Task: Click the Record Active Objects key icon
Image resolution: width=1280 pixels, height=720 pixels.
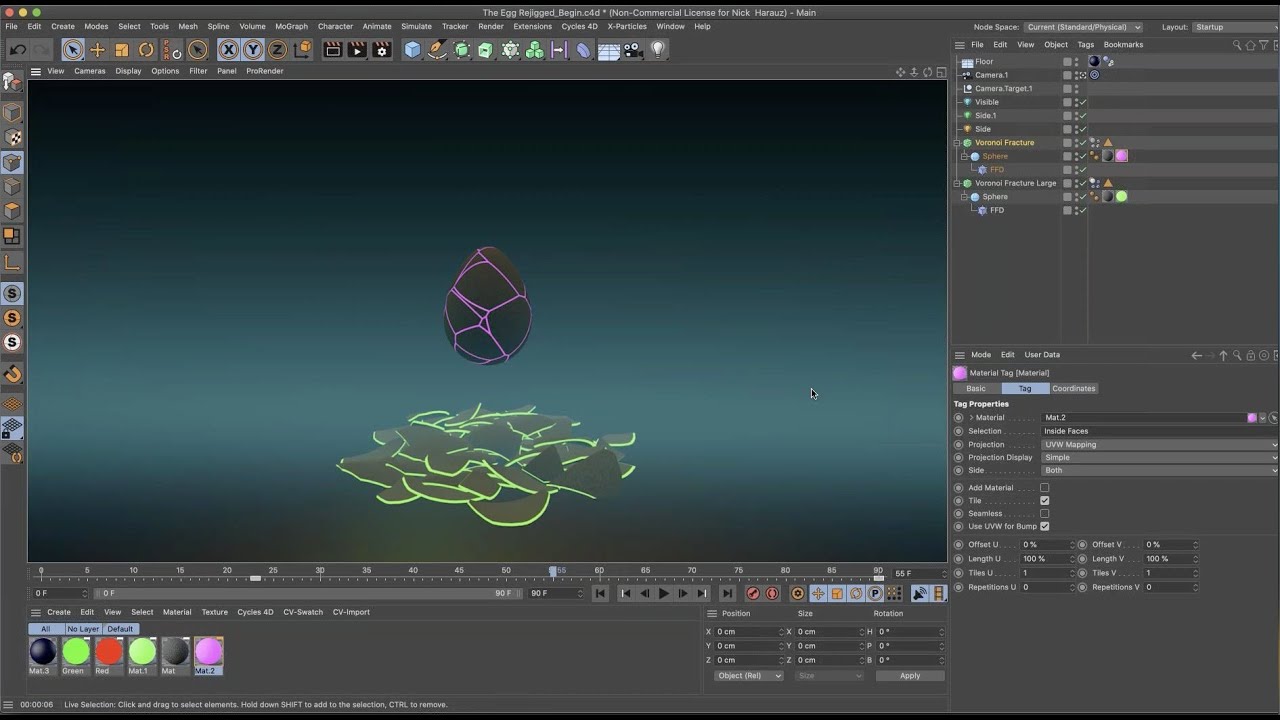Action: point(754,593)
